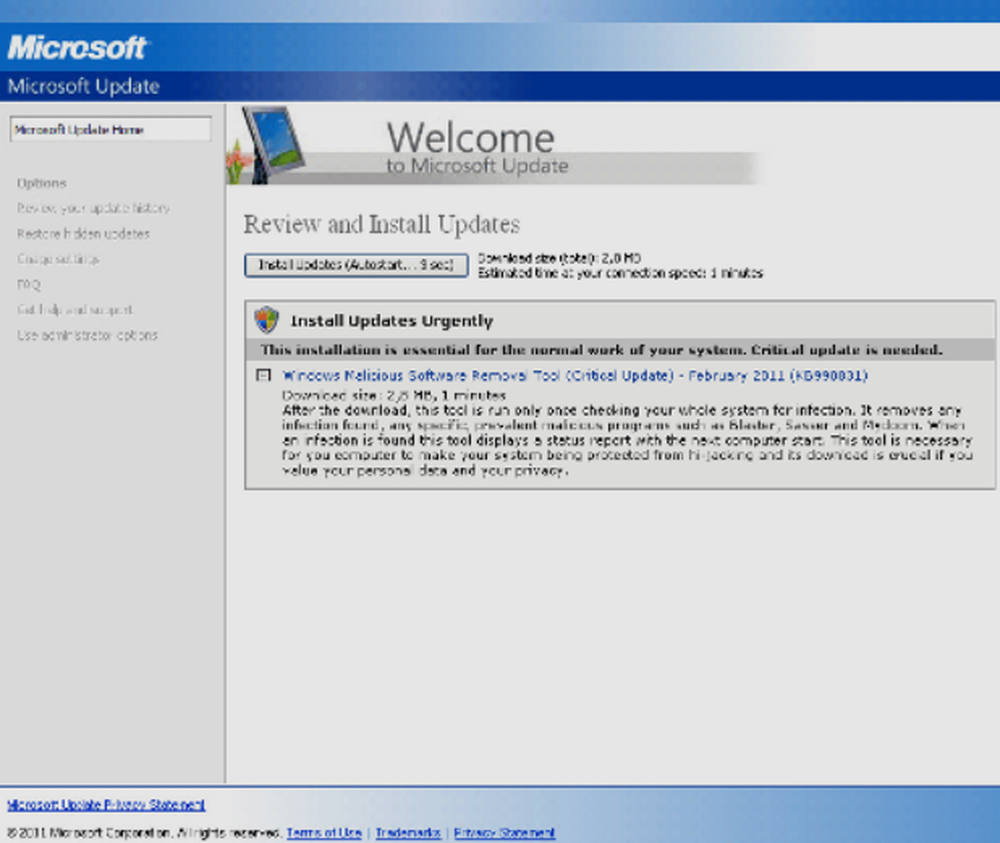
Task: Click the security shield icon
Action: (266, 320)
